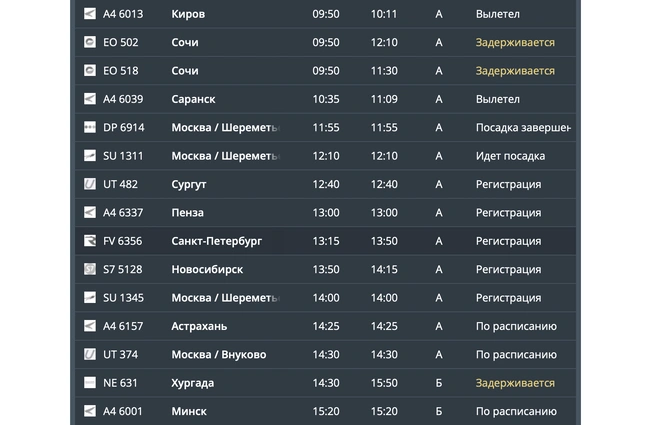Click the airline icon beside DP 6914
656x425 pixels.
pos(90,128)
